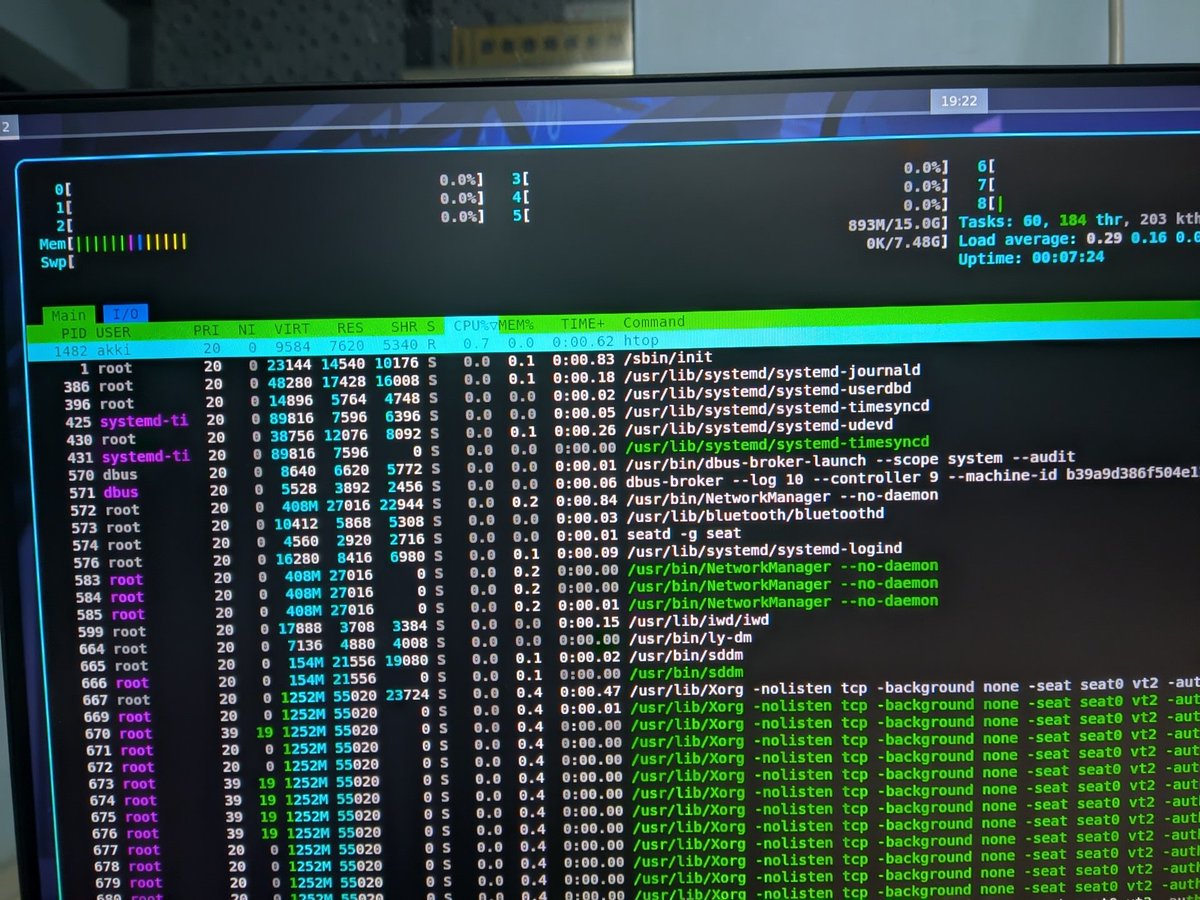Sort by the TIME+ column header
Screen dimensions: 1200x900
pos(582,323)
